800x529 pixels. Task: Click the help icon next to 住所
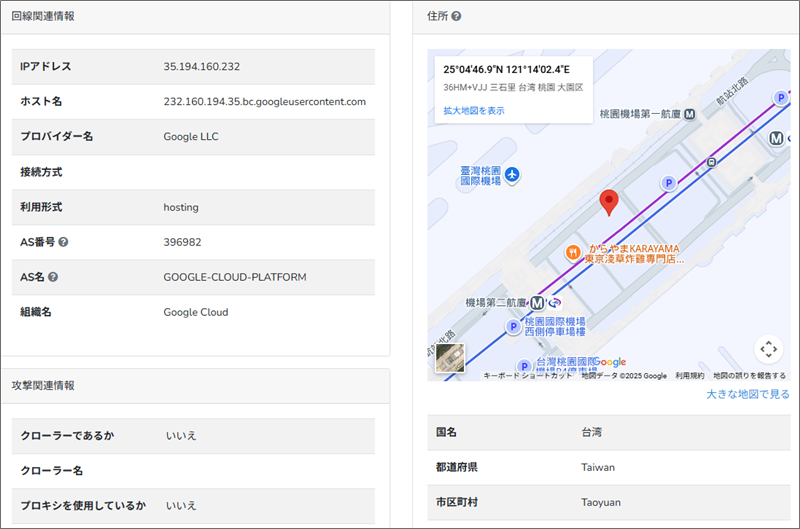point(456,17)
